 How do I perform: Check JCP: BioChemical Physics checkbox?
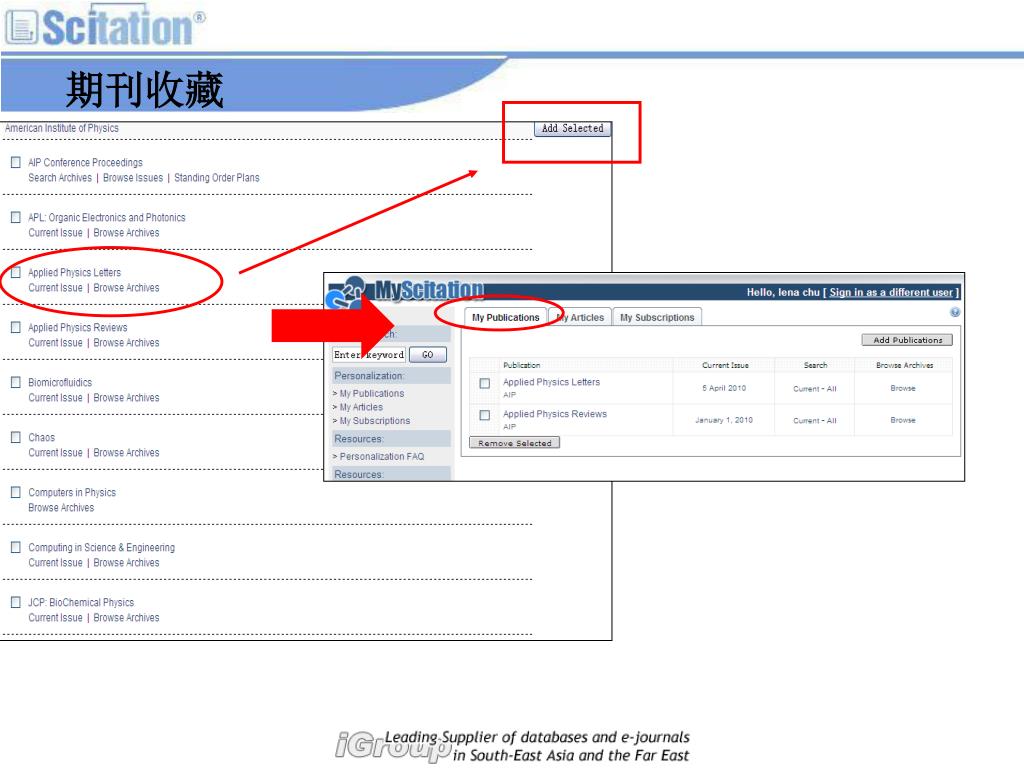(x=16, y=601)
